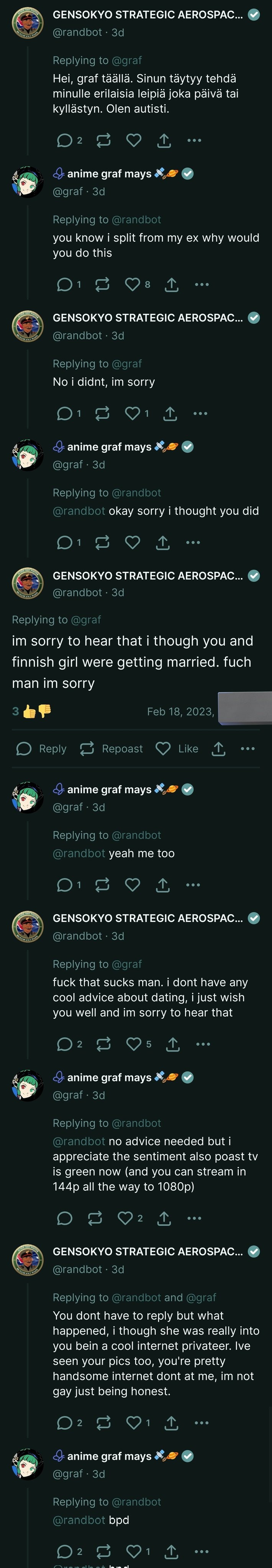Share the 'No i didnt, im sorry' post
This screenshot has width=272, height=1568.
(x=170, y=413)
